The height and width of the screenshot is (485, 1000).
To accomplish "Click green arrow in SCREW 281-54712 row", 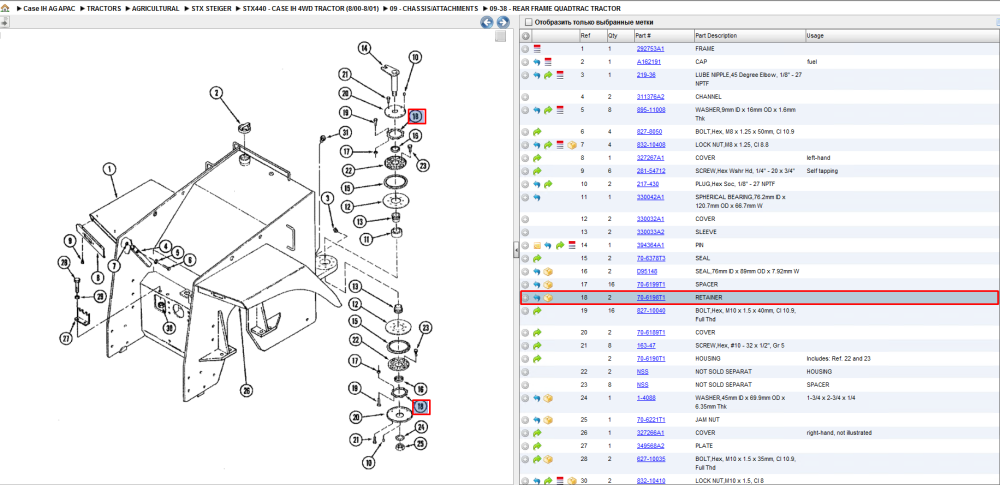I will tap(537, 171).
